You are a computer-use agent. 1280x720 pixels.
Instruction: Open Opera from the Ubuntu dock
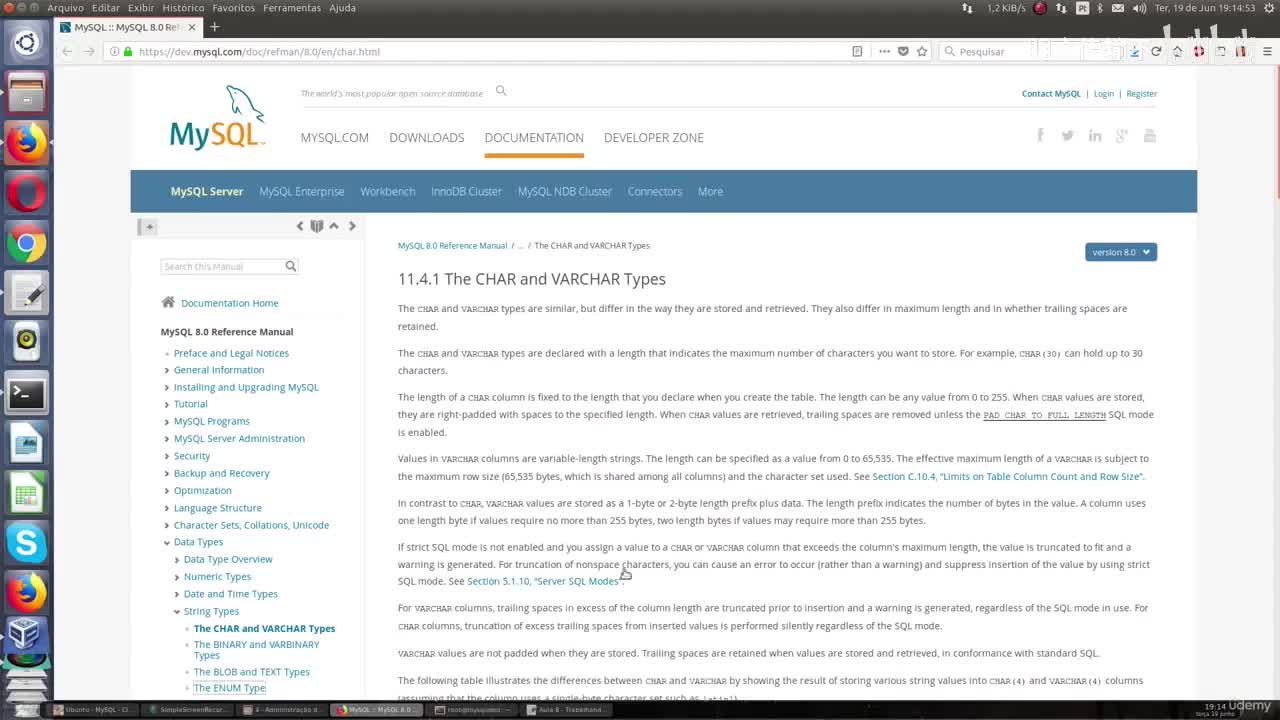(x=26, y=194)
